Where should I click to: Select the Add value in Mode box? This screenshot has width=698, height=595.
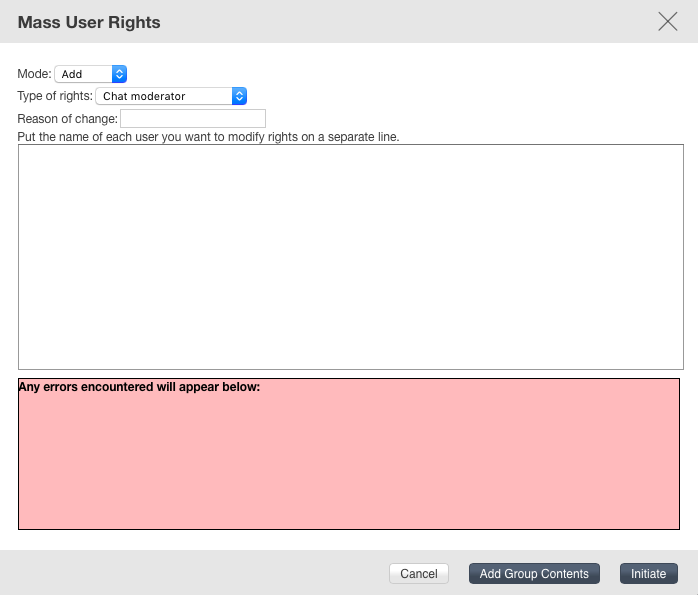click(x=72, y=74)
